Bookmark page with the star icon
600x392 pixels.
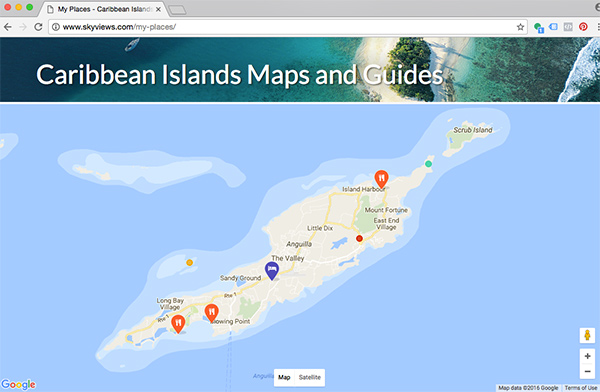[520, 27]
